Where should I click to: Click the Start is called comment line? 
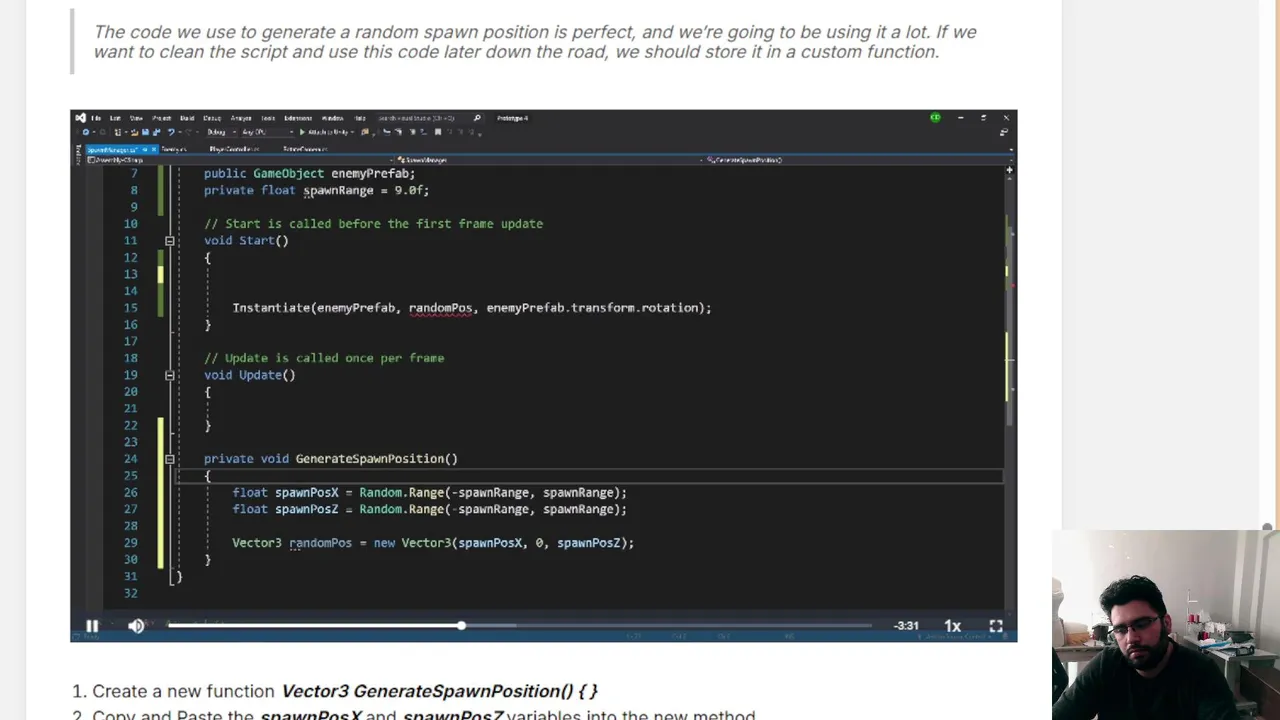[x=374, y=224]
